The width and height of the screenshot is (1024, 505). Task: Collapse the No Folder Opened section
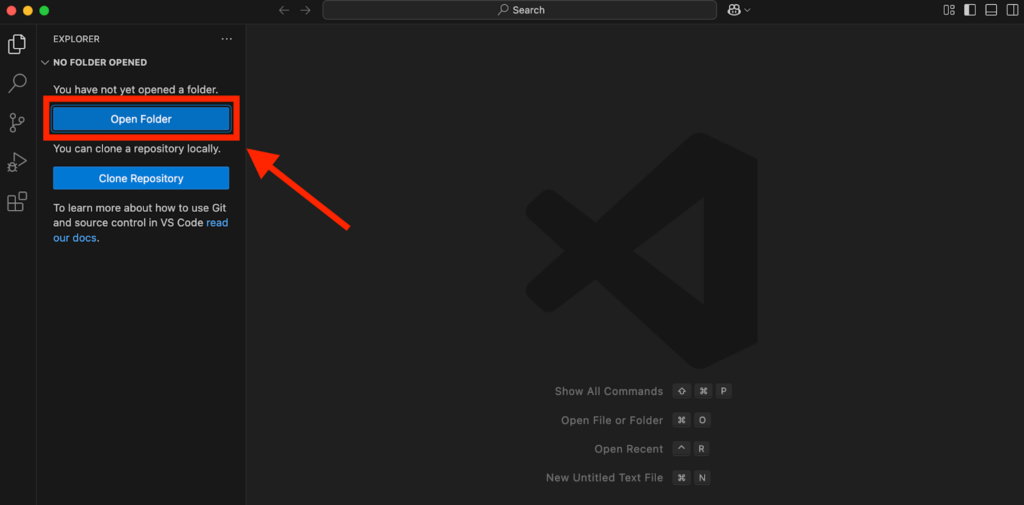(45, 62)
